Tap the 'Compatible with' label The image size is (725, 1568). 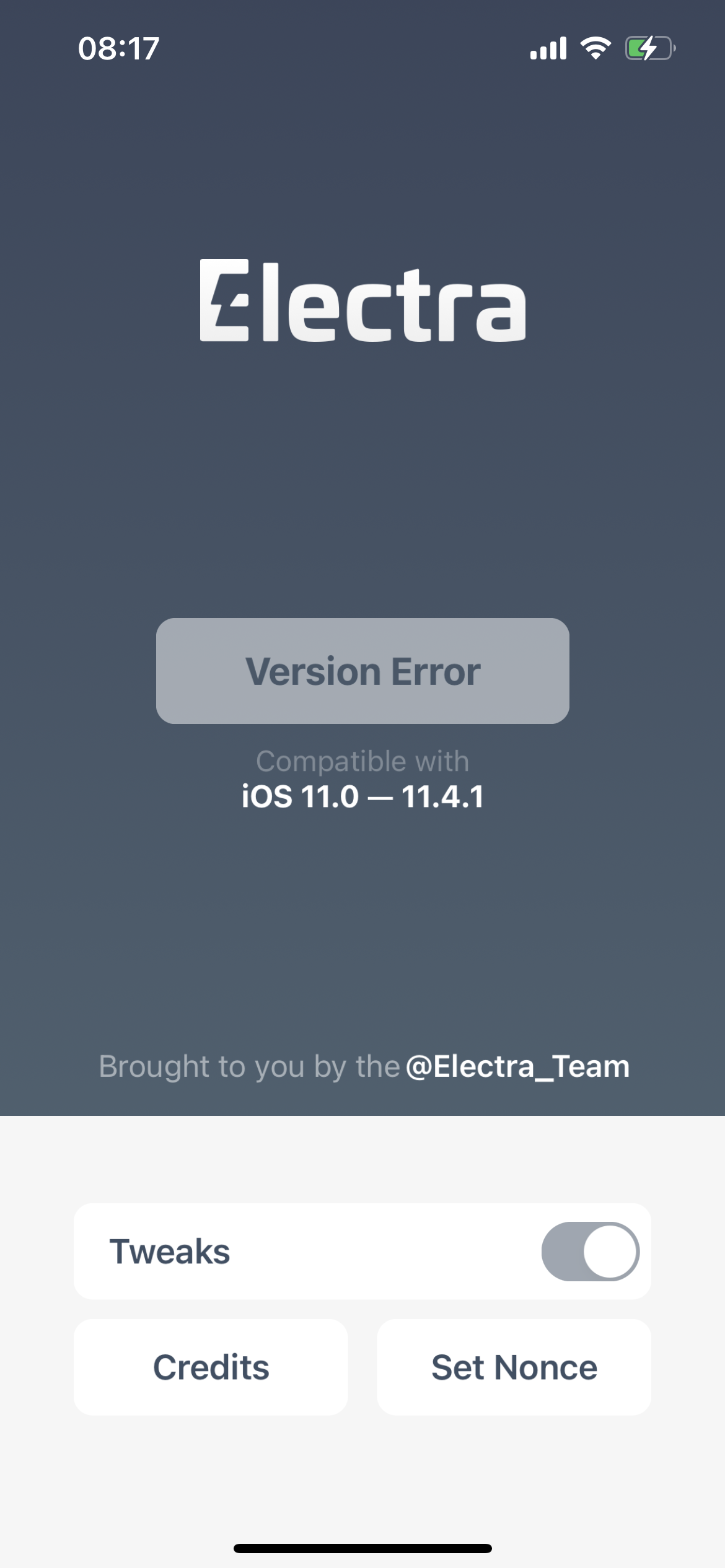362,762
